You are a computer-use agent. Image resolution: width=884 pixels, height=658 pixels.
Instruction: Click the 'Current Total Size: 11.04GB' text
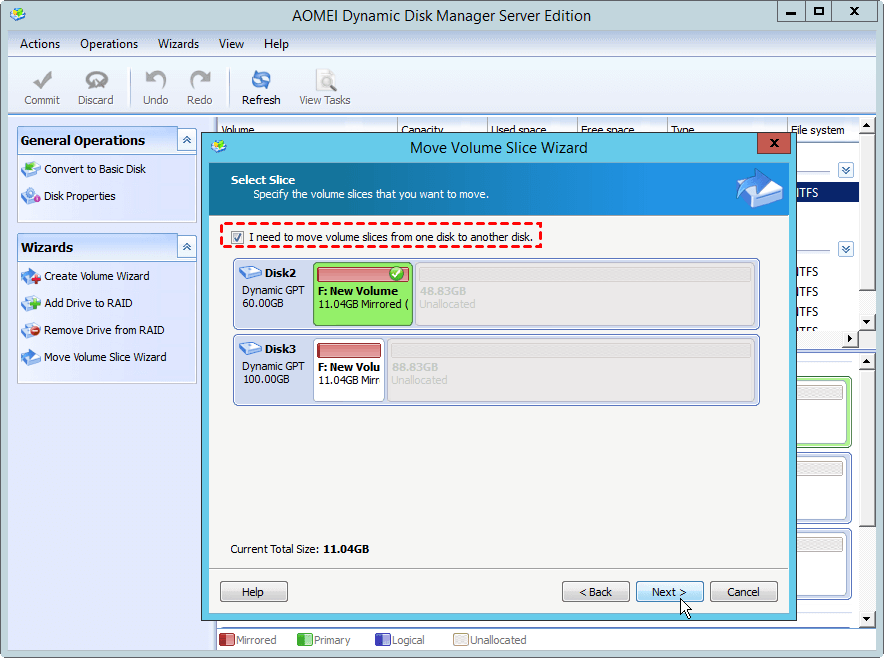tap(300, 549)
